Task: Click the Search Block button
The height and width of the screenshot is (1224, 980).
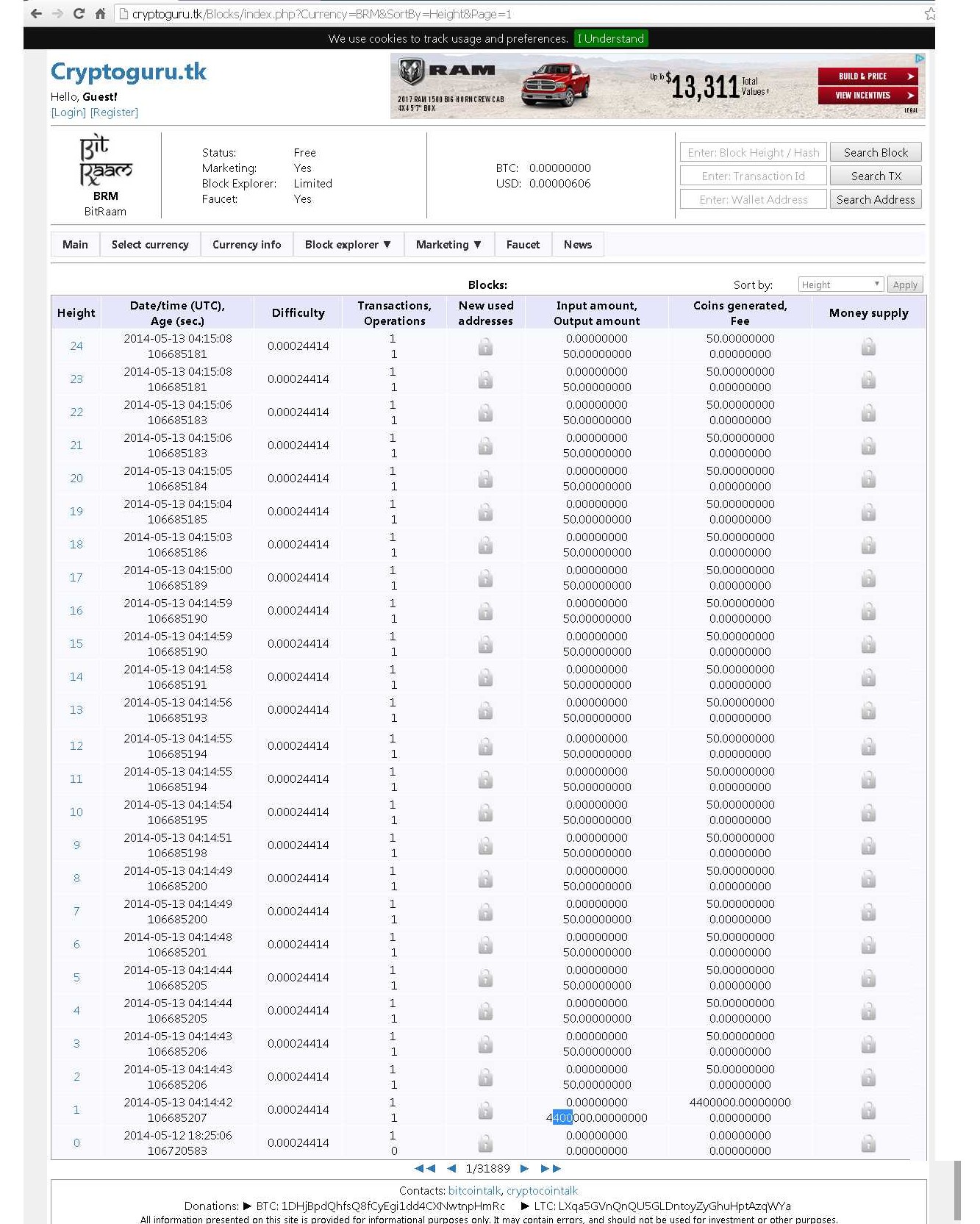Action: coord(876,152)
